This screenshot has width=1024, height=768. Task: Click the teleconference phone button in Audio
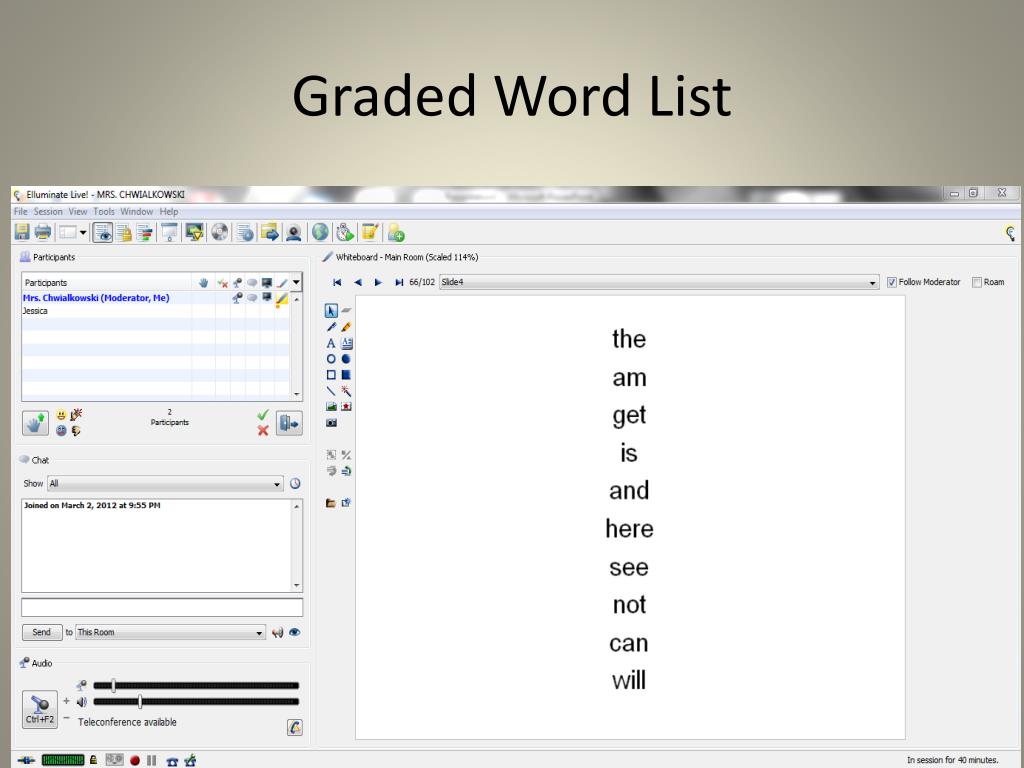point(295,727)
